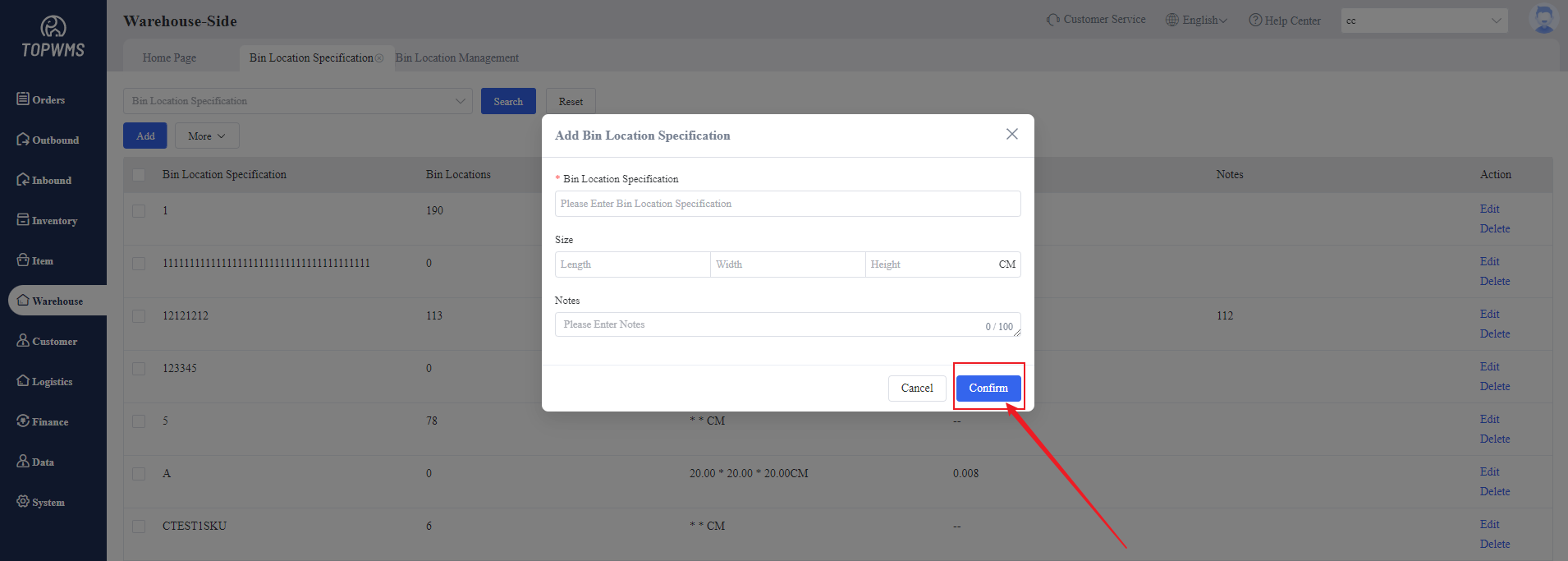The width and height of the screenshot is (1568, 561).
Task: Open the Finance sidebar icon
Action: (x=23, y=421)
